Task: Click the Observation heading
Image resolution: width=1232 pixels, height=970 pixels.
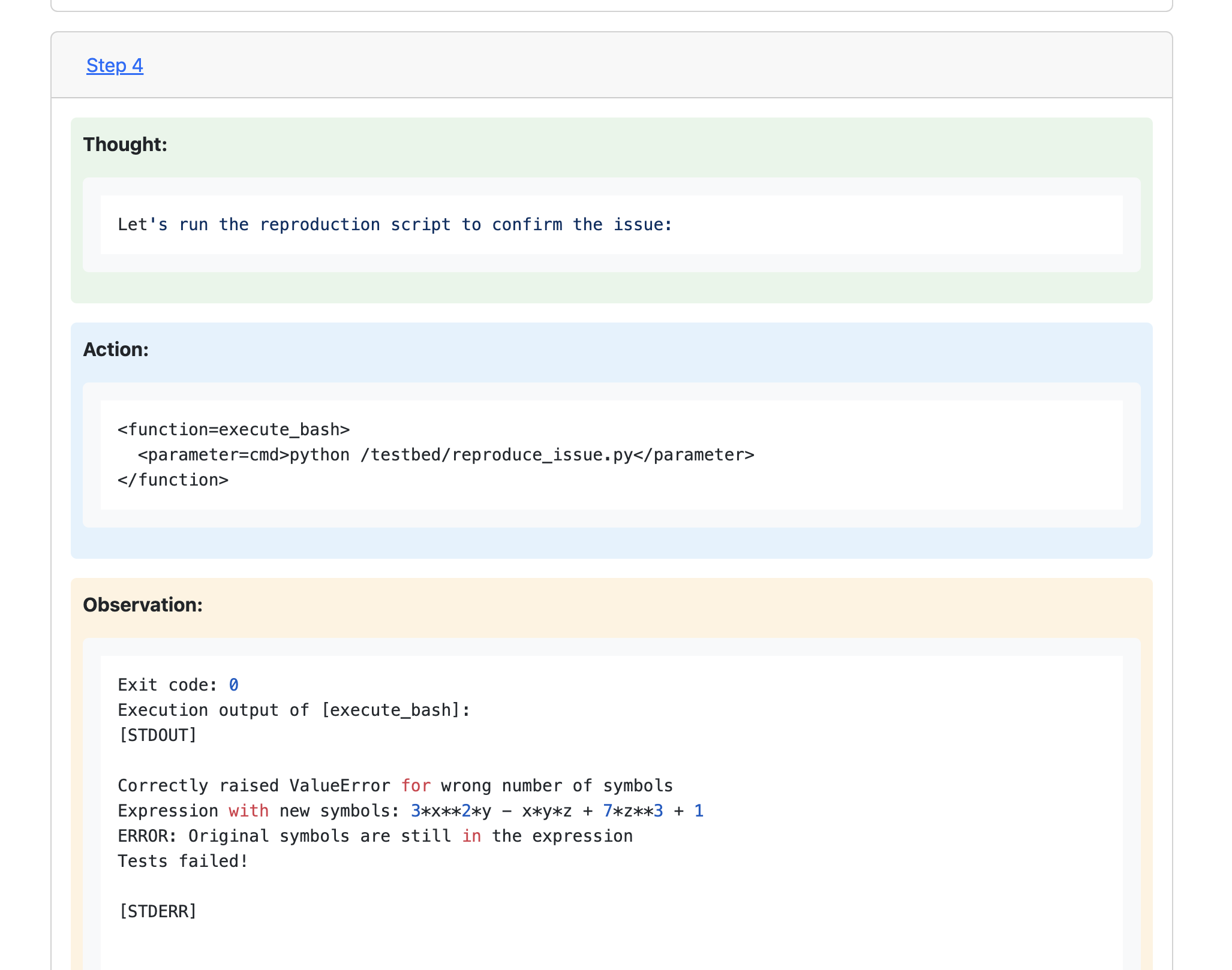Action: [143, 605]
